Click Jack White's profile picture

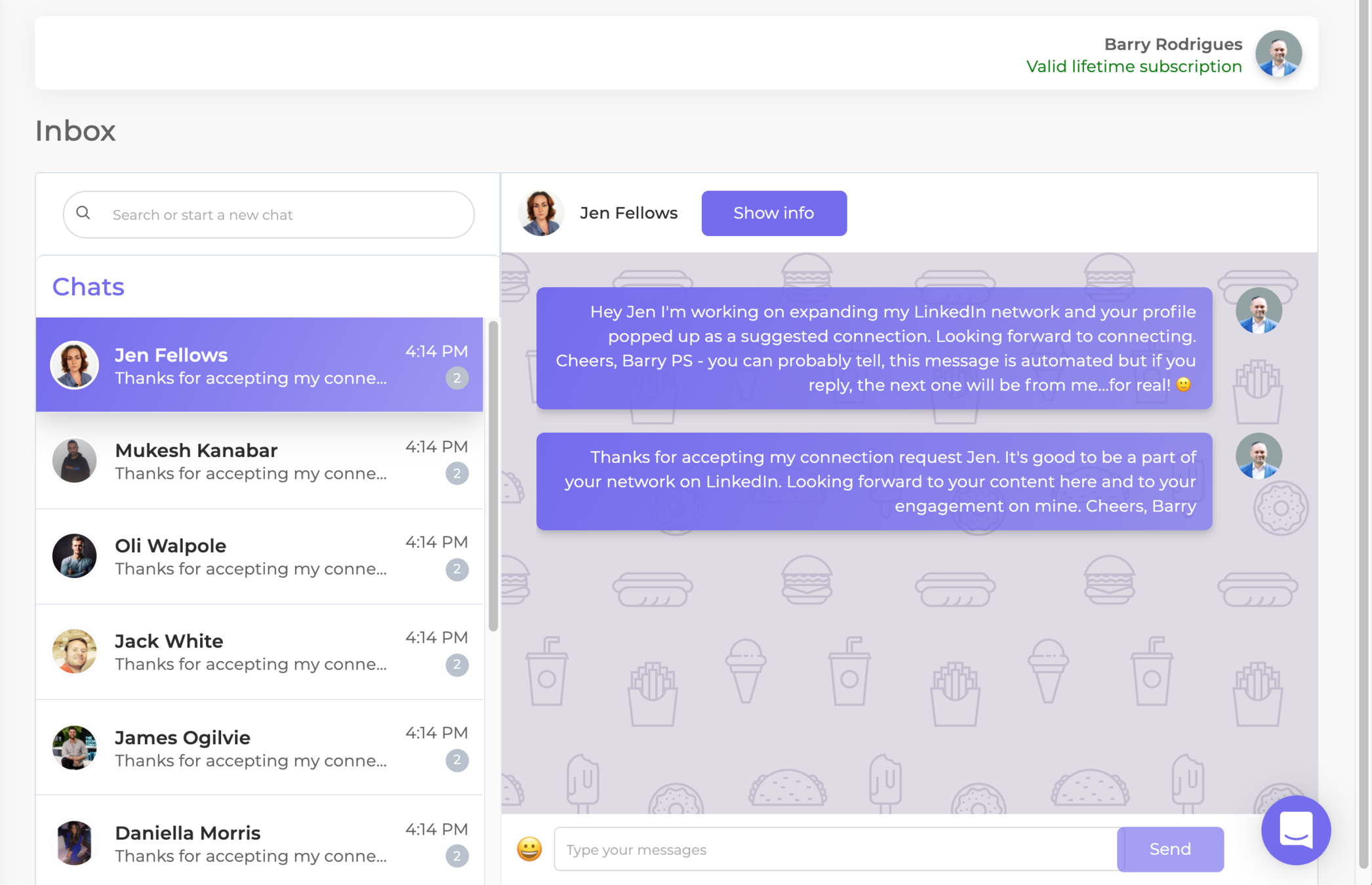tap(74, 652)
